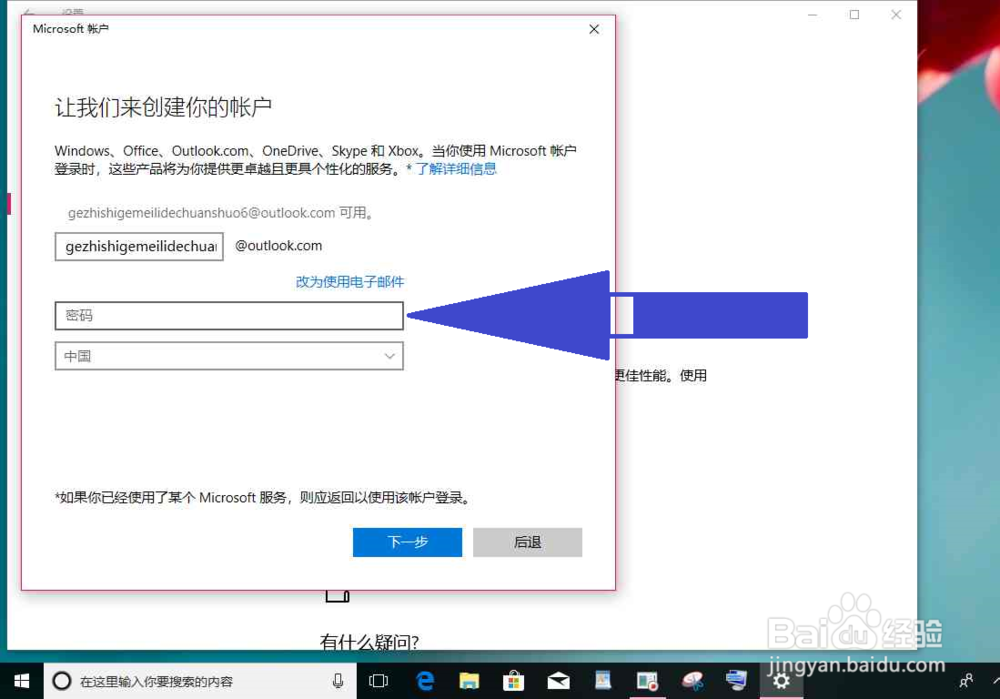Image resolution: width=1000 pixels, height=699 pixels.
Task: Minimize the Settings window
Action: tap(812, 15)
